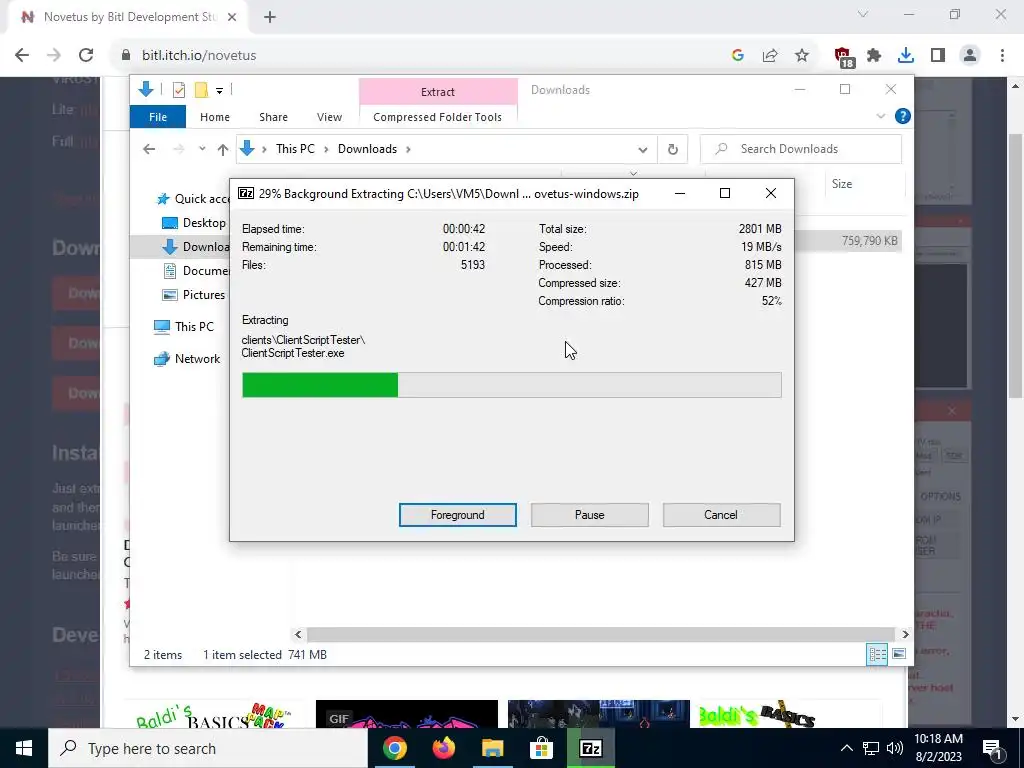This screenshot has height=768, width=1024.
Task: Open Firefox from taskbar
Action: (443, 748)
